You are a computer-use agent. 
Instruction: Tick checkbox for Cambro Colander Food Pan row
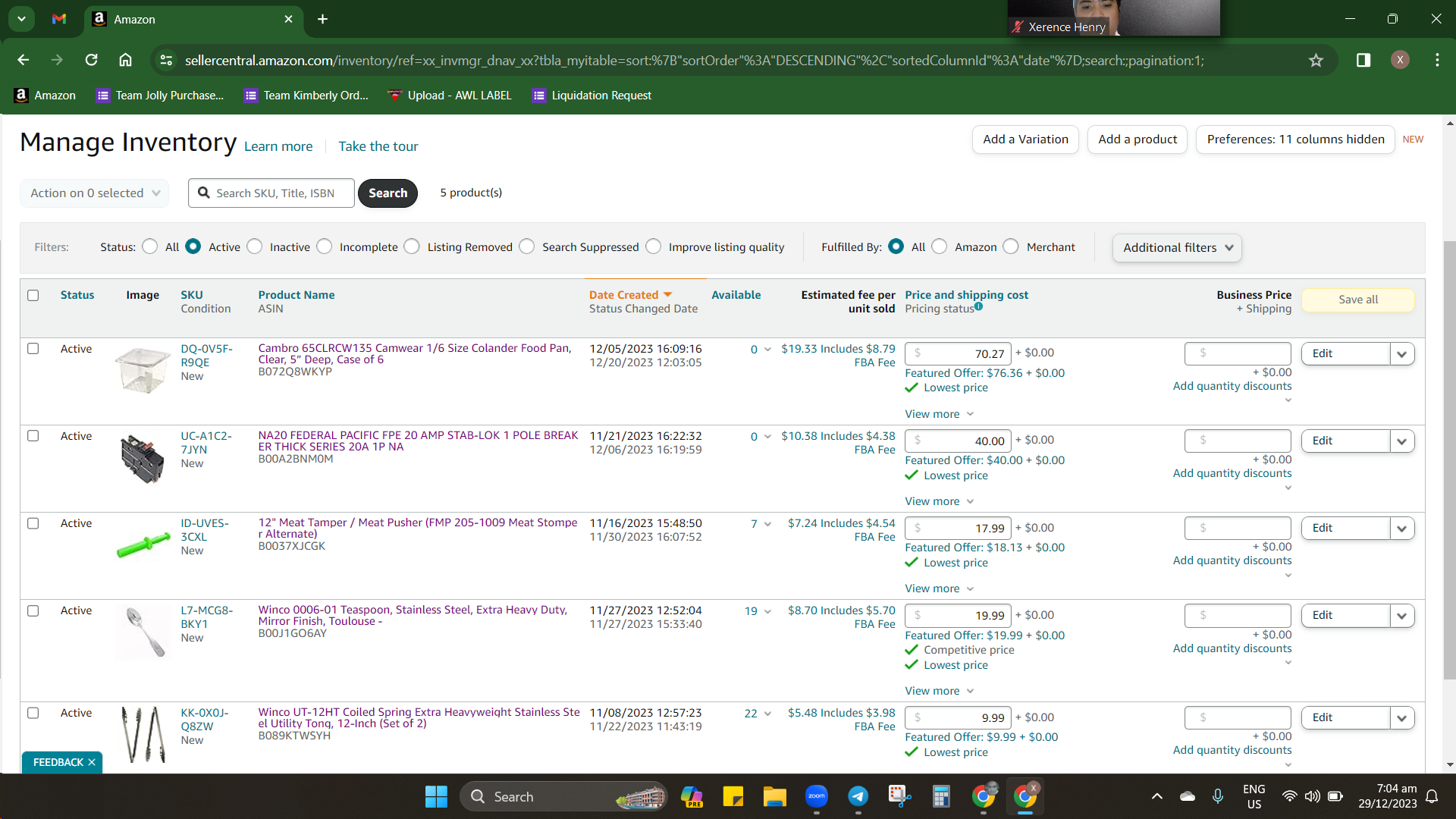[x=33, y=349]
